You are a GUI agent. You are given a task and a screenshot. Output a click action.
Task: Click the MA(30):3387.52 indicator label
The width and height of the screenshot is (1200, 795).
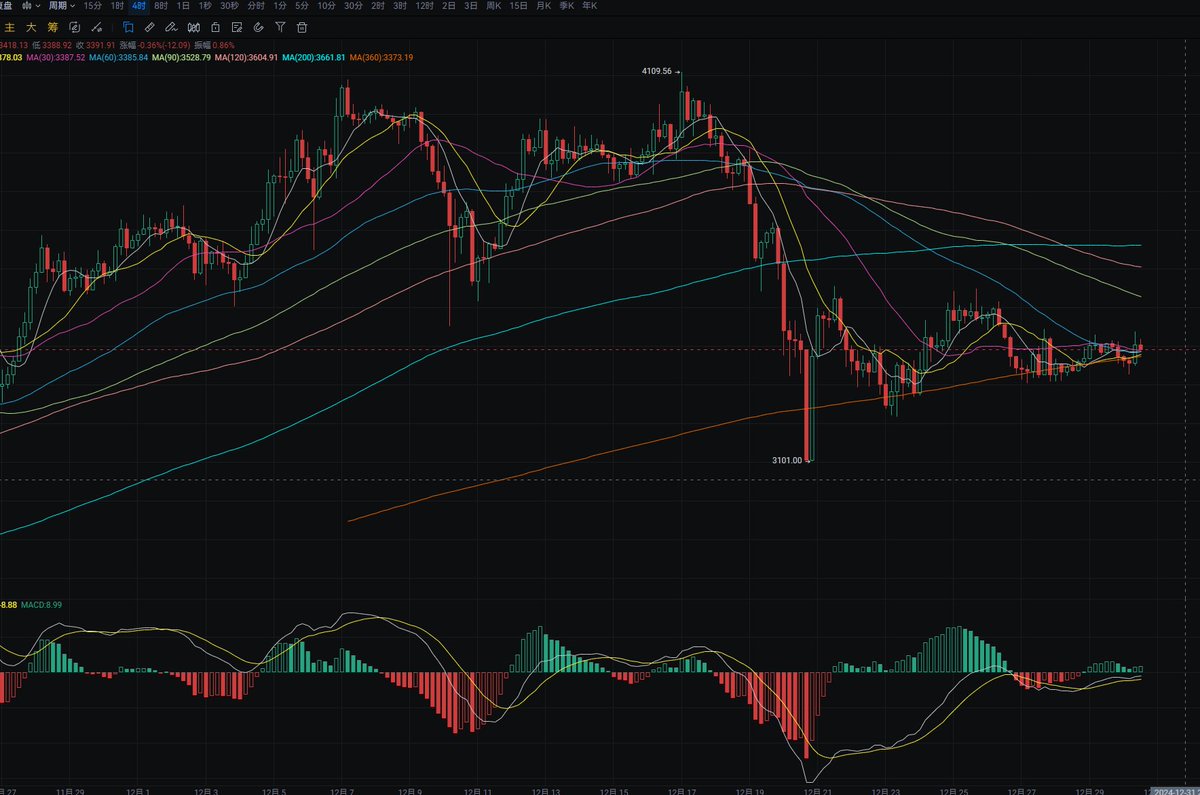tap(55, 58)
